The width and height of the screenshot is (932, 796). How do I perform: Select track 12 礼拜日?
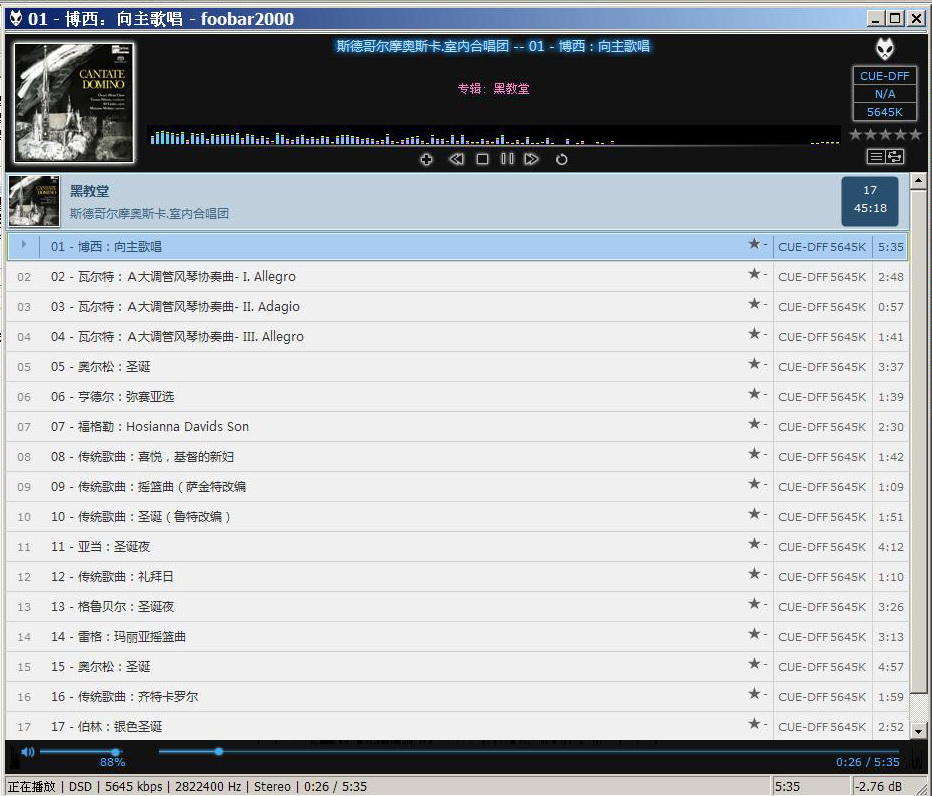click(x=457, y=577)
